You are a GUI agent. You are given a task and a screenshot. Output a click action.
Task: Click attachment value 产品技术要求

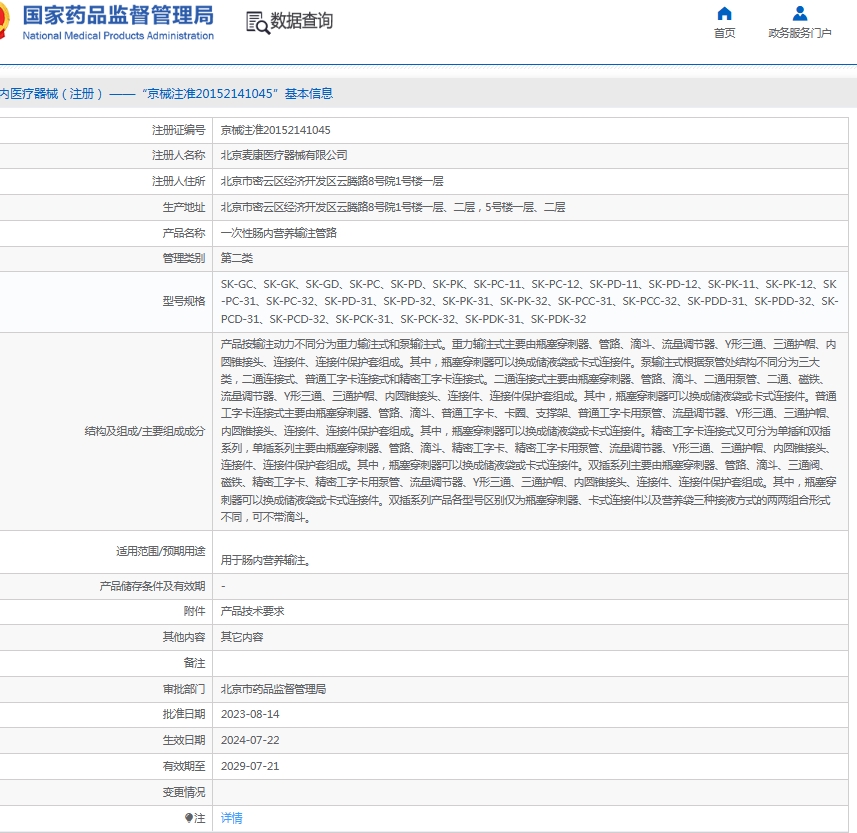pyautogui.click(x=253, y=611)
